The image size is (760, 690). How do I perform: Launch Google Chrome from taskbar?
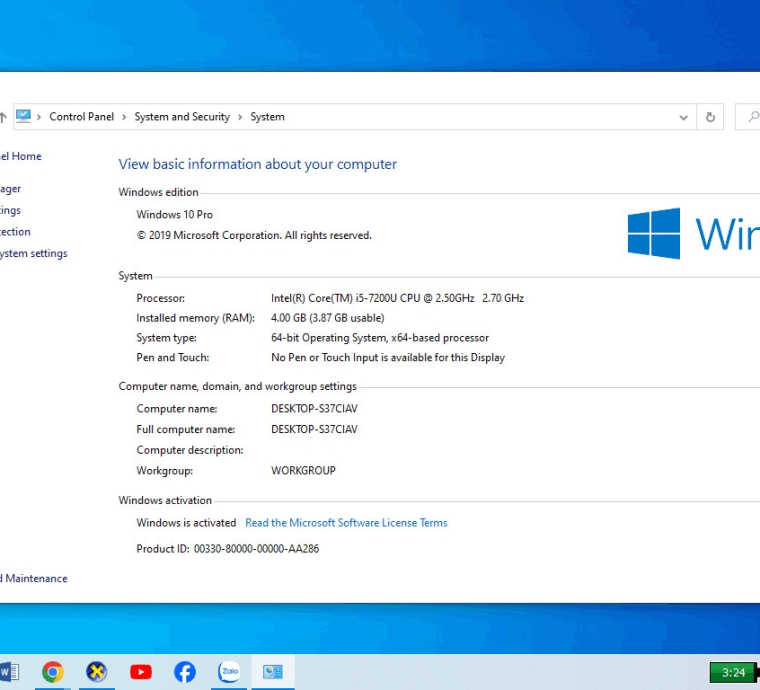(53, 672)
